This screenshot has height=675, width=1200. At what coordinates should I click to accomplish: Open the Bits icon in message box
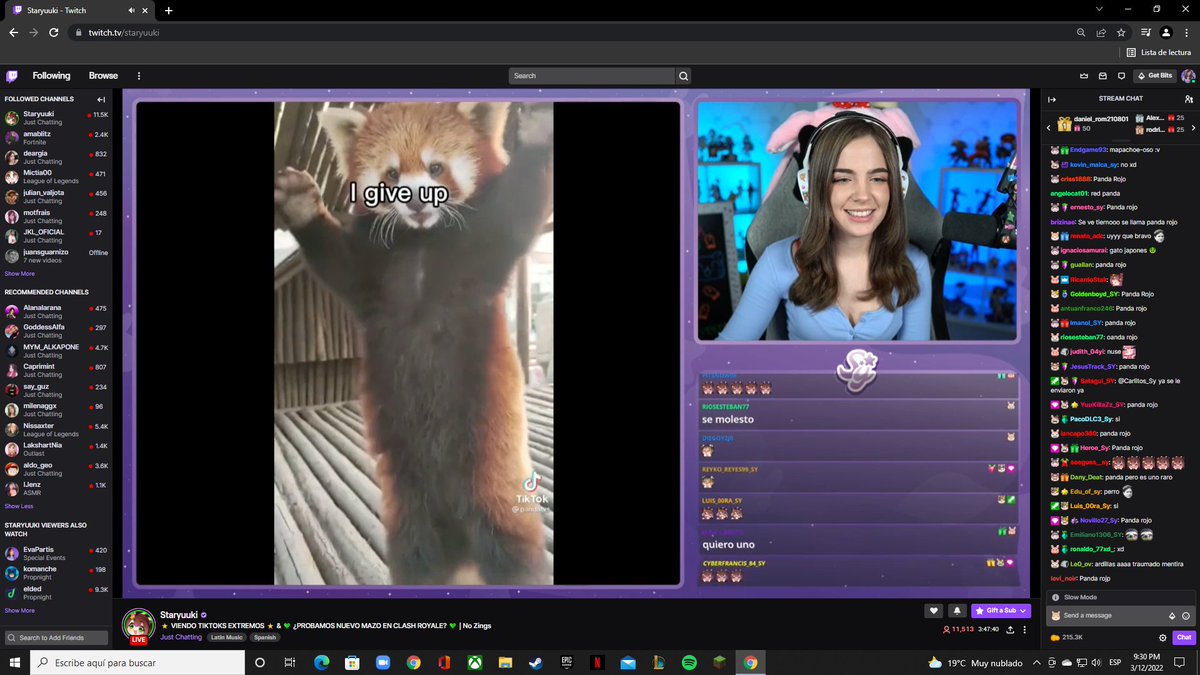pos(1172,616)
